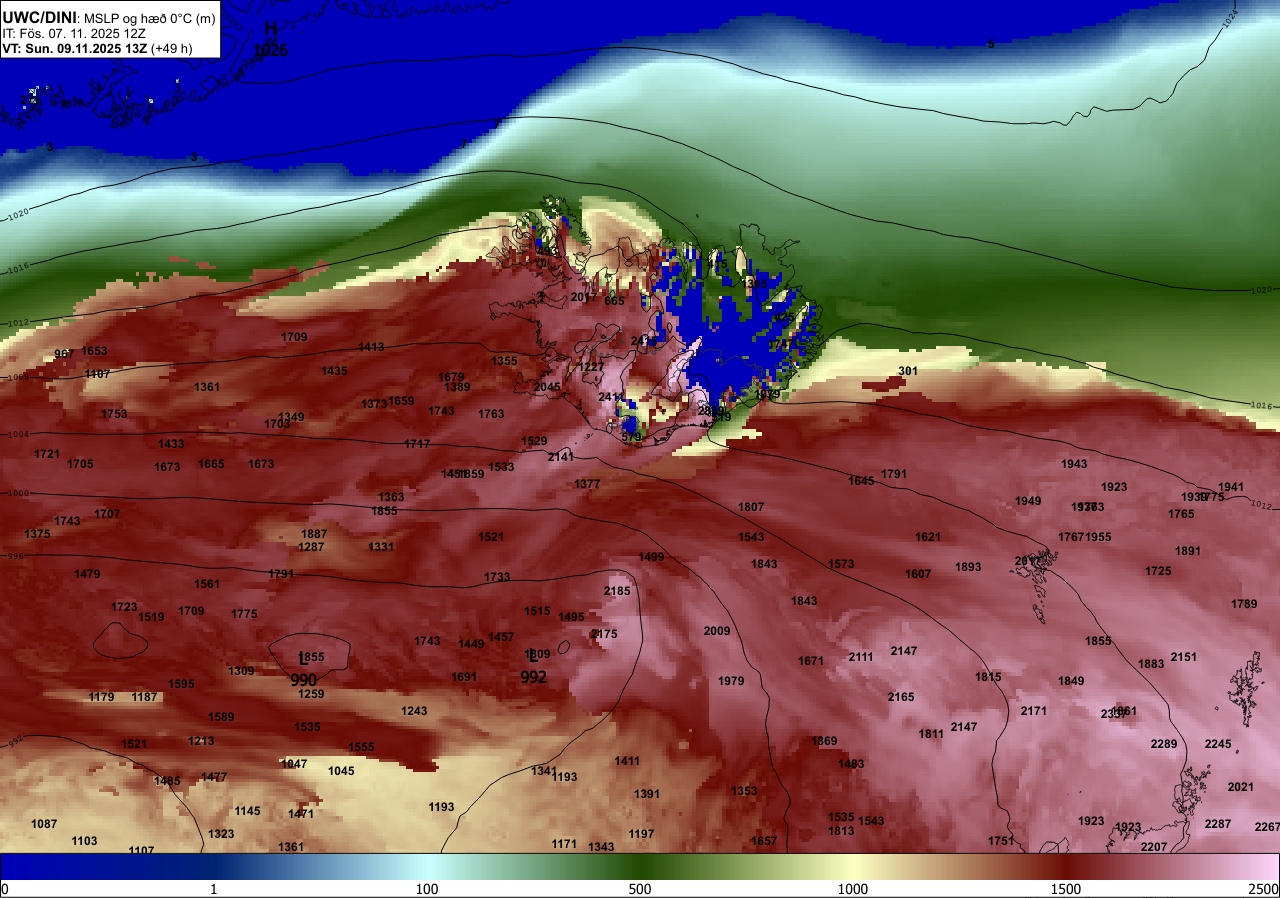Click the height value 1721
The image size is (1280, 898).
point(47,454)
